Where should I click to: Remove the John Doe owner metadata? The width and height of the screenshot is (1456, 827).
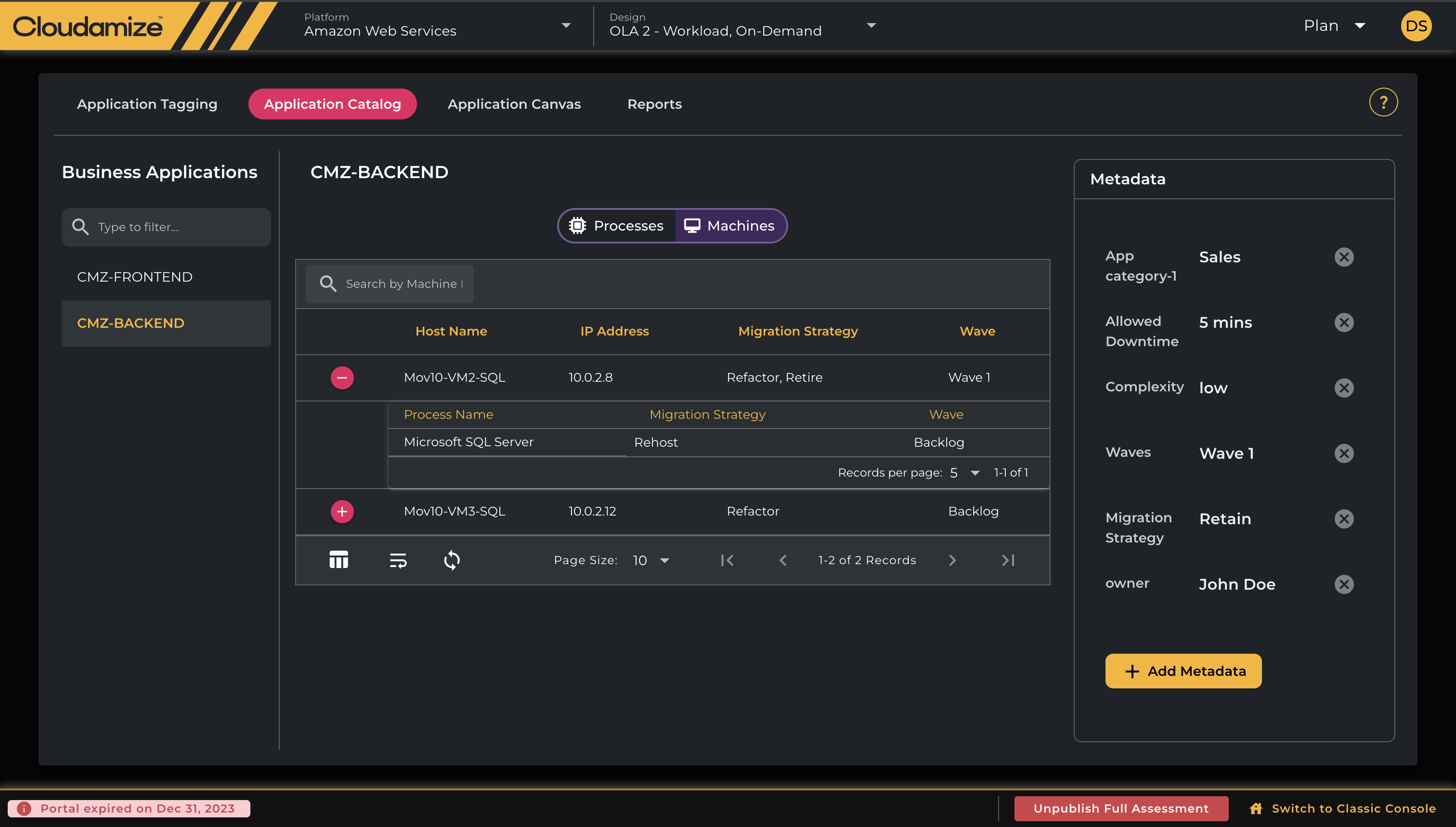(x=1343, y=584)
